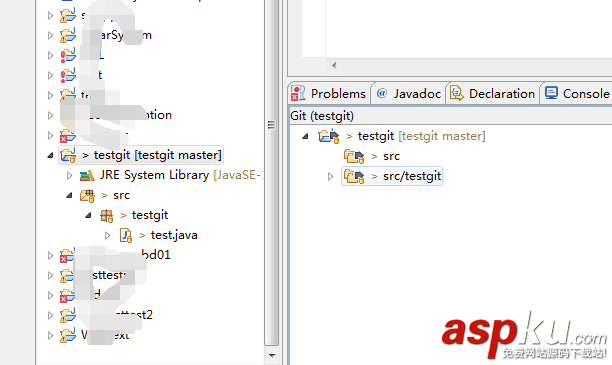612x365 pixels.
Task: Click the test.java file icon
Action: tap(125, 235)
